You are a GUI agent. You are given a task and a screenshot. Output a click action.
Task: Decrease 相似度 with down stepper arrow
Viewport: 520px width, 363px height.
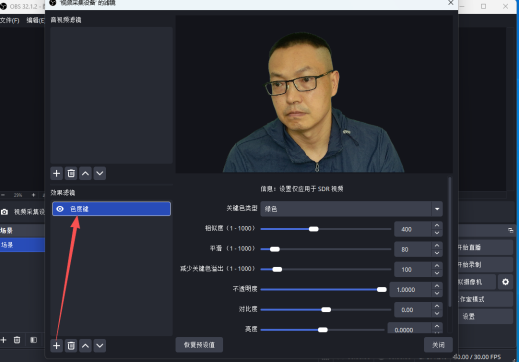click(437, 233)
